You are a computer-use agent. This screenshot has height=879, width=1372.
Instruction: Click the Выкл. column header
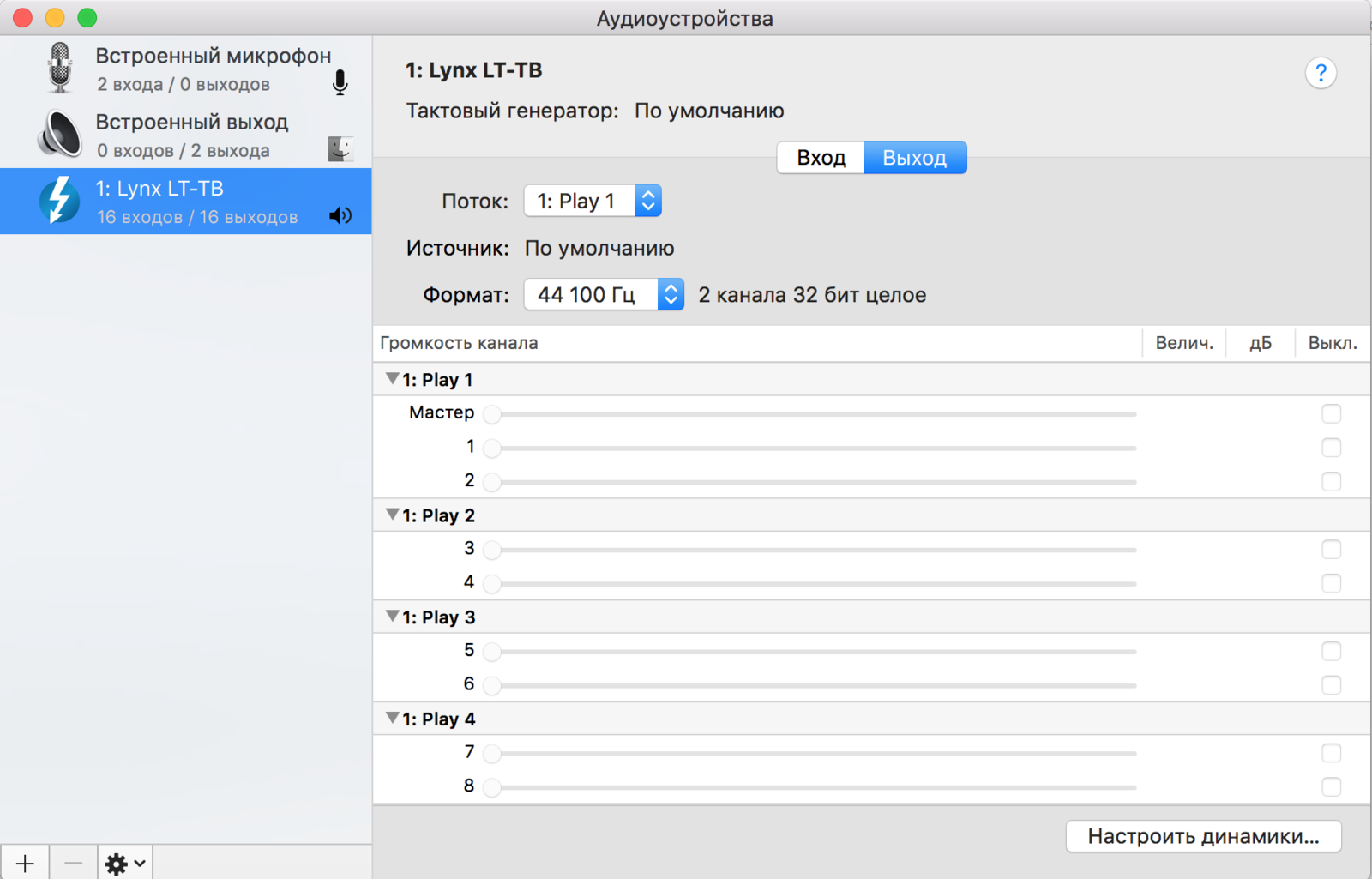click(x=1333, y=343)
